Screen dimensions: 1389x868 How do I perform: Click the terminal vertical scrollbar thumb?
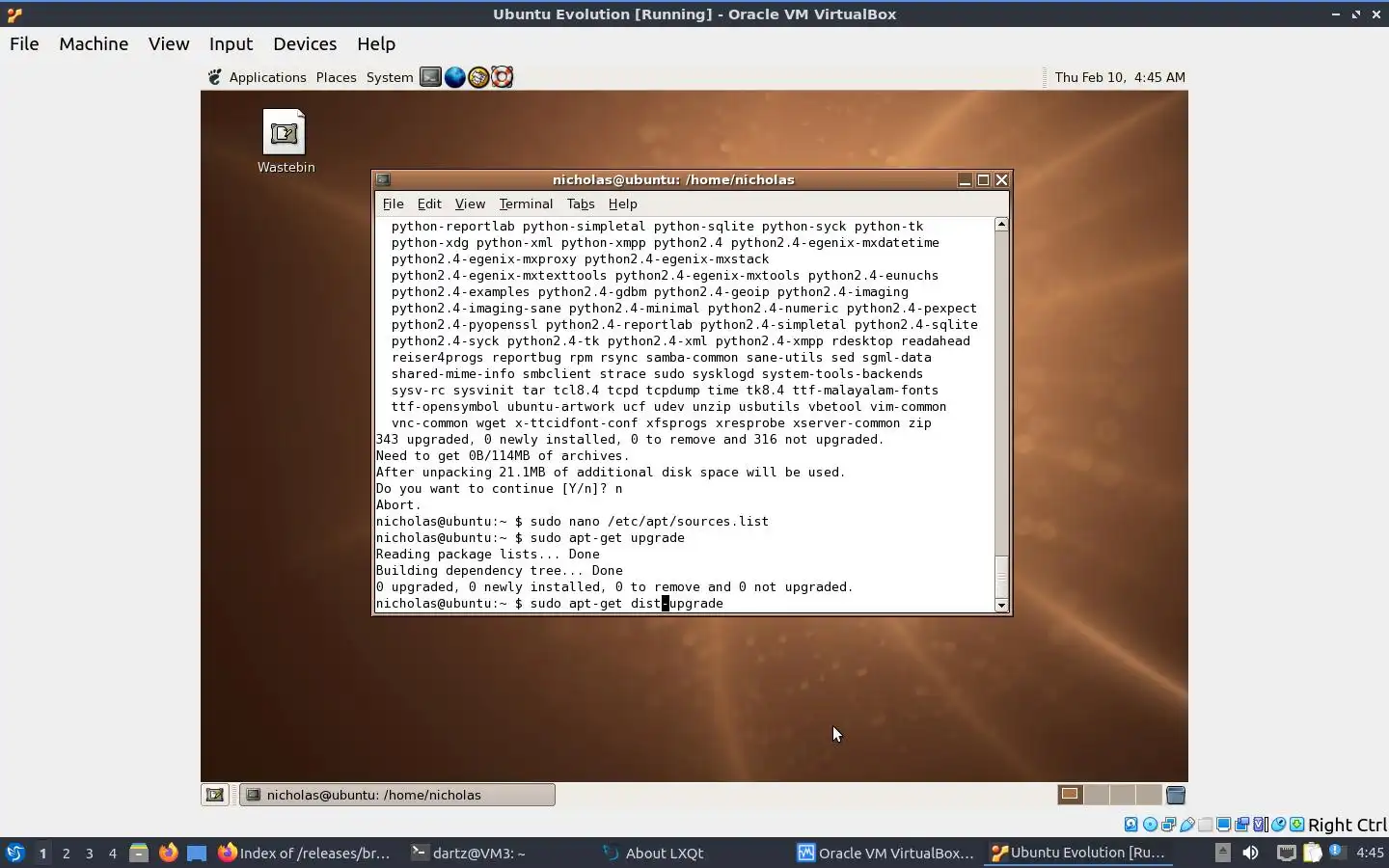1001,576
